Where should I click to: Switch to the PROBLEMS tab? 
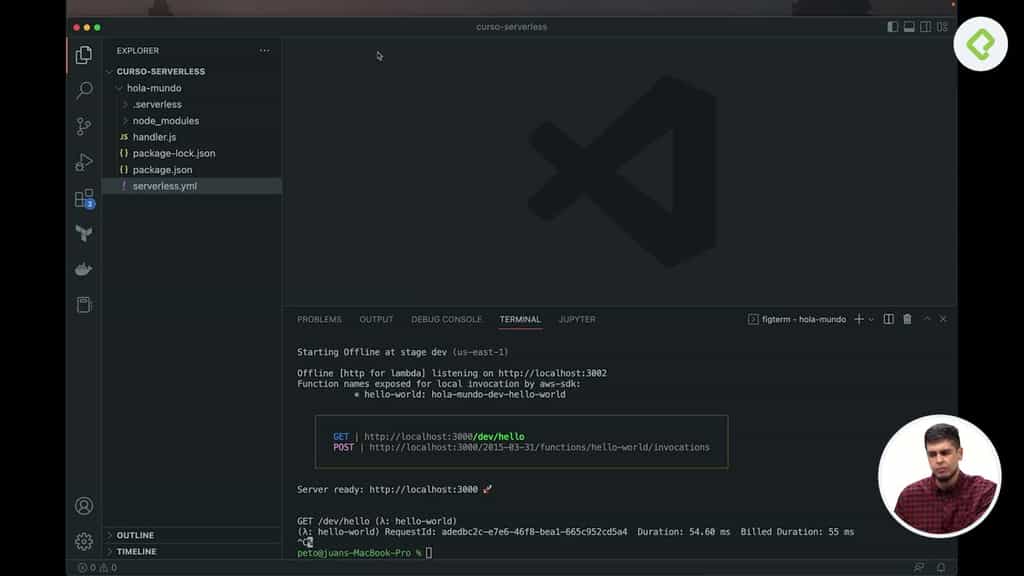pos(319,319)
